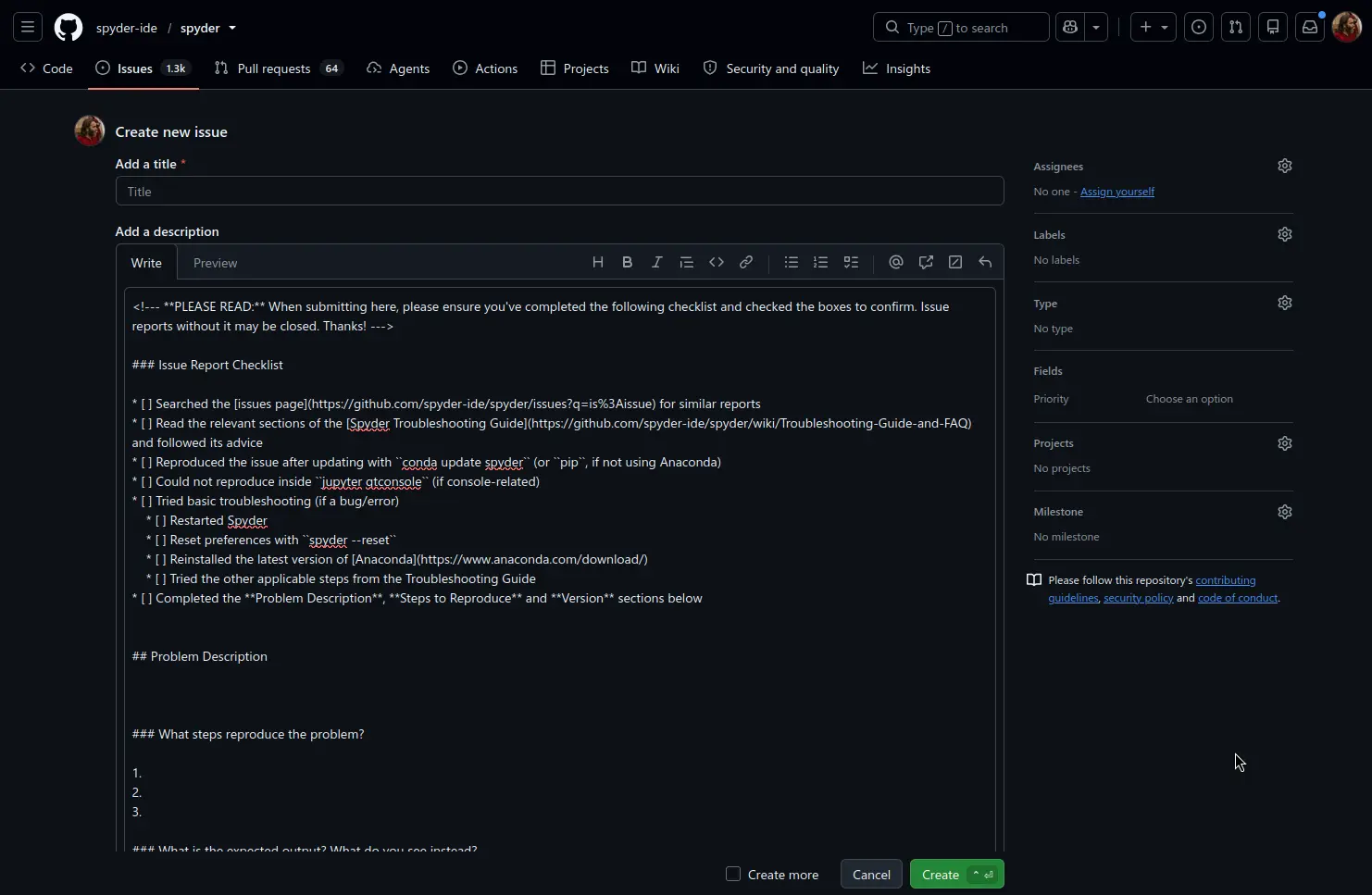Apply bold formatting
This screenshot has height=895, width=1372.
628,263
